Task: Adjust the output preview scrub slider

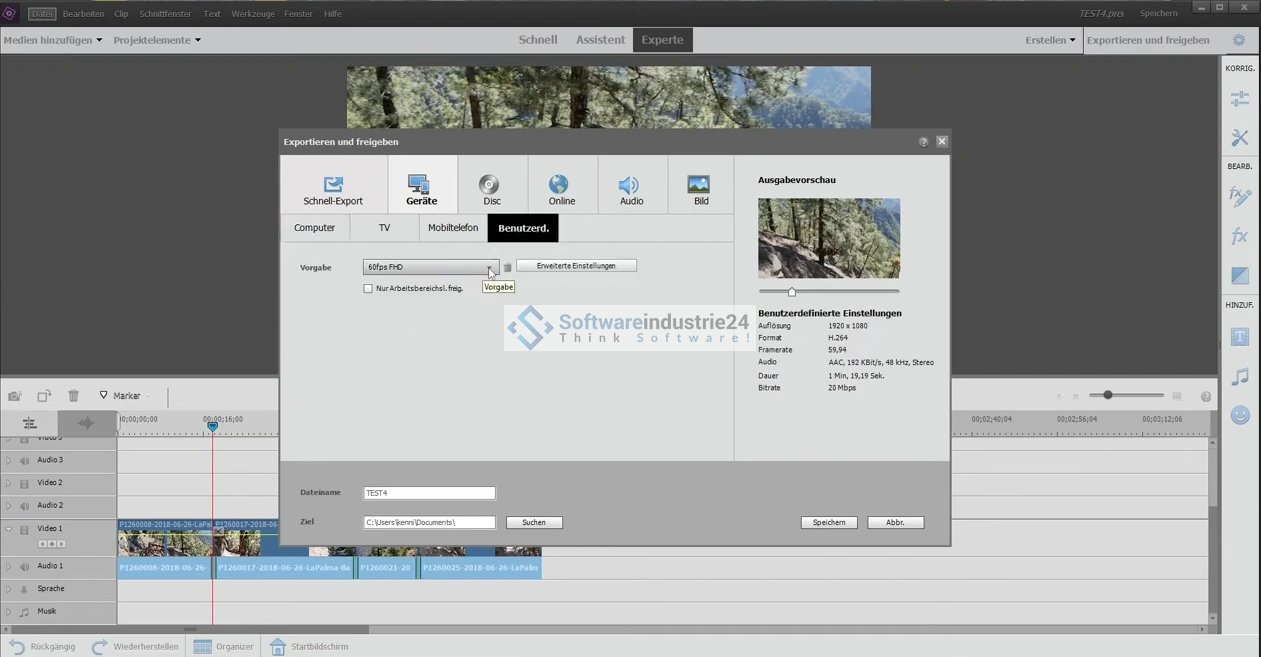Action: click(x=792, y=292)
